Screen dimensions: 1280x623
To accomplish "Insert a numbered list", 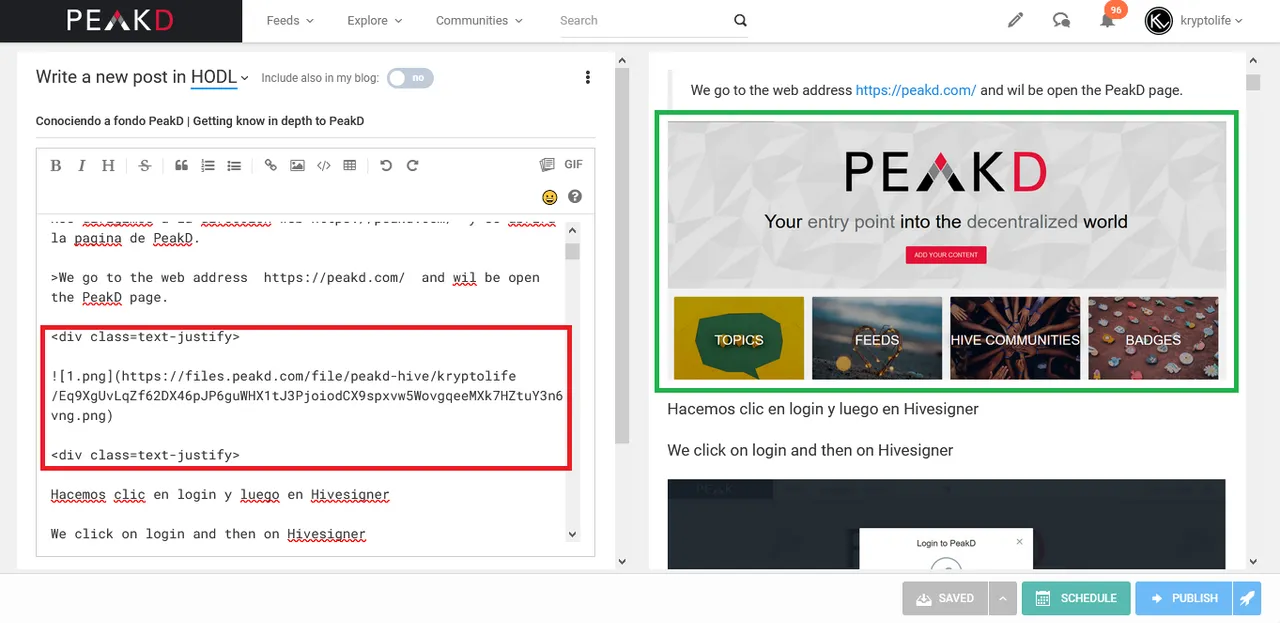I will point(208,166).
